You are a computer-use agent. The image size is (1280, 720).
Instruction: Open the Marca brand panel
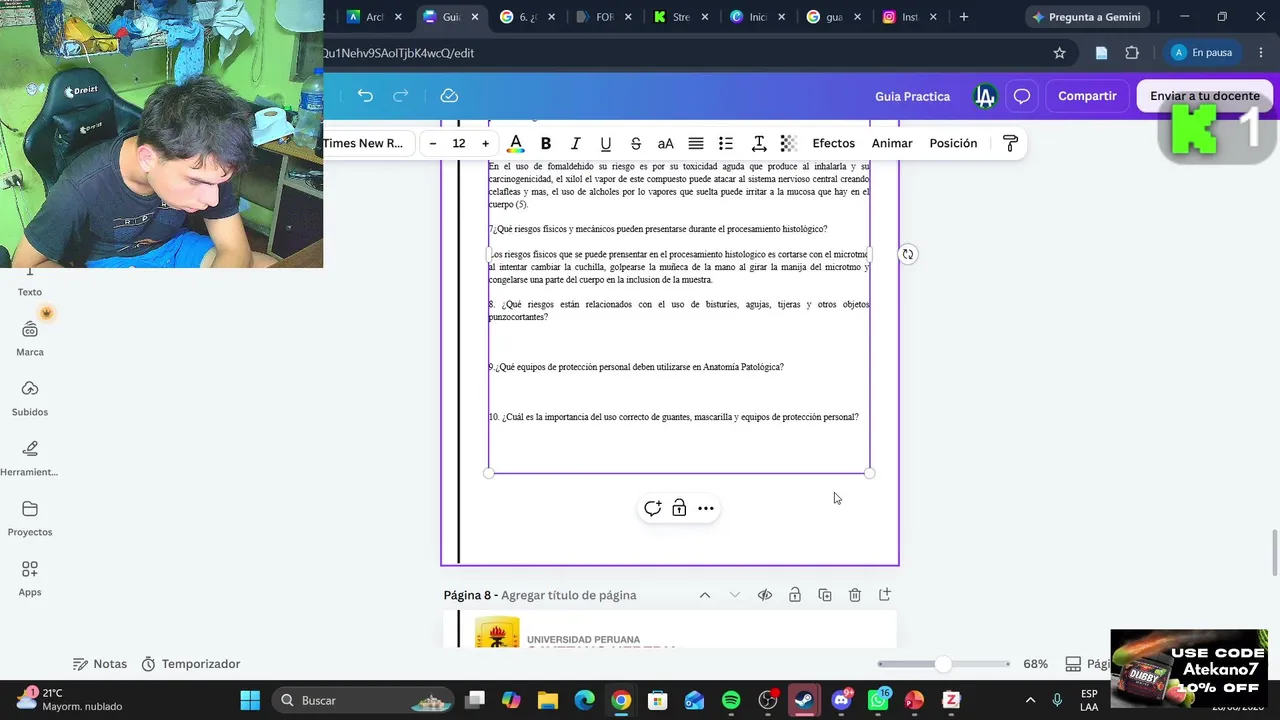coord(30,338)
